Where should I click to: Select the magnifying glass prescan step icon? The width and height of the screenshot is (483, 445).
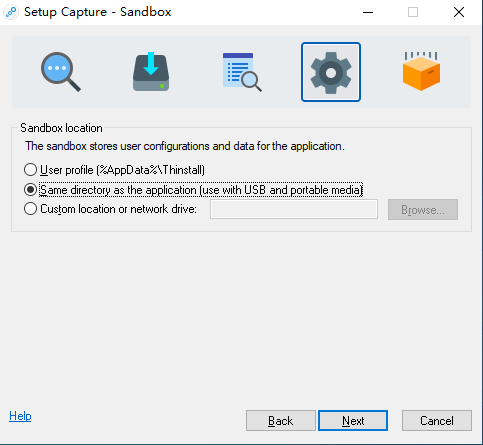point(61,72)
